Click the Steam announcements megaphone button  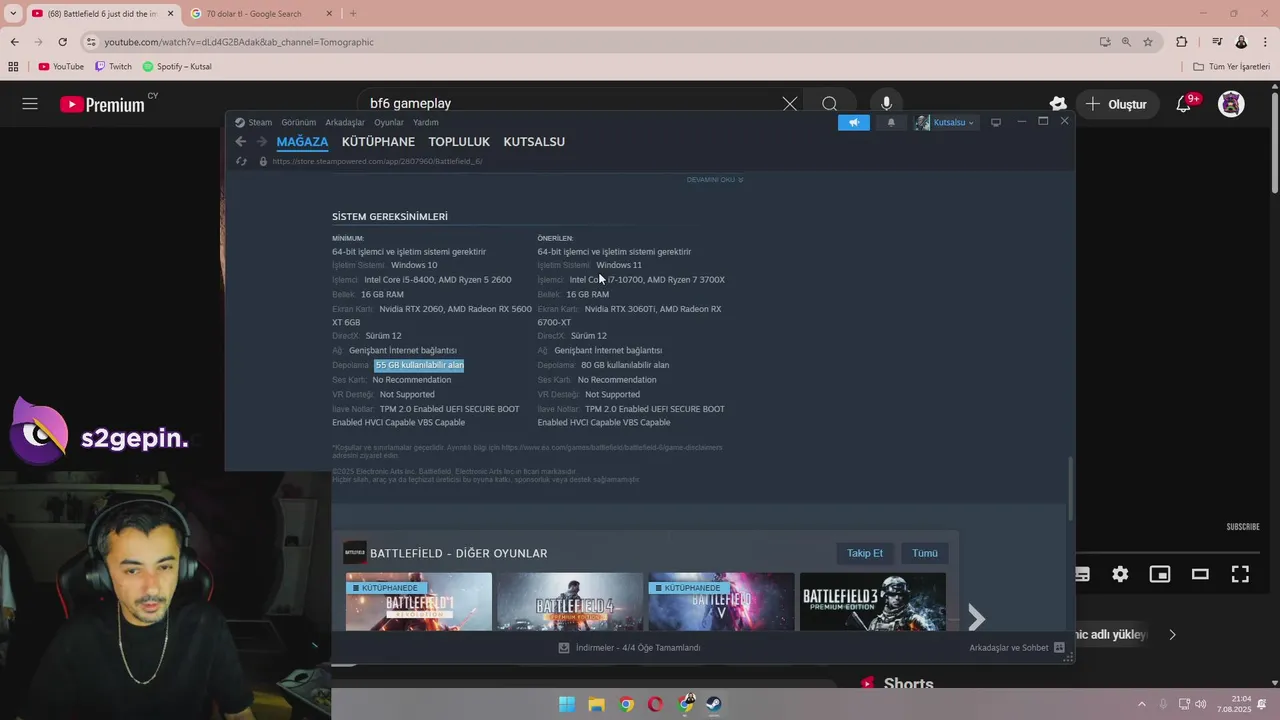[x=854, y=122]
